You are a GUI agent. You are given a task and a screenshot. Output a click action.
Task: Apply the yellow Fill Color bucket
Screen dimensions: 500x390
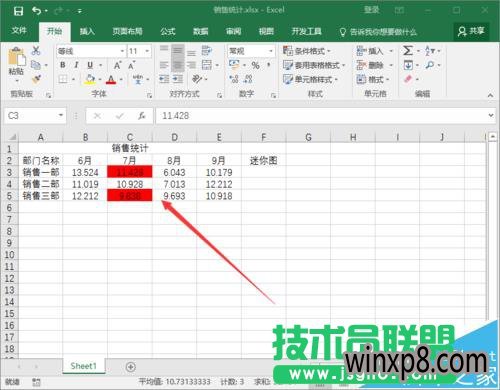(89, 79)
